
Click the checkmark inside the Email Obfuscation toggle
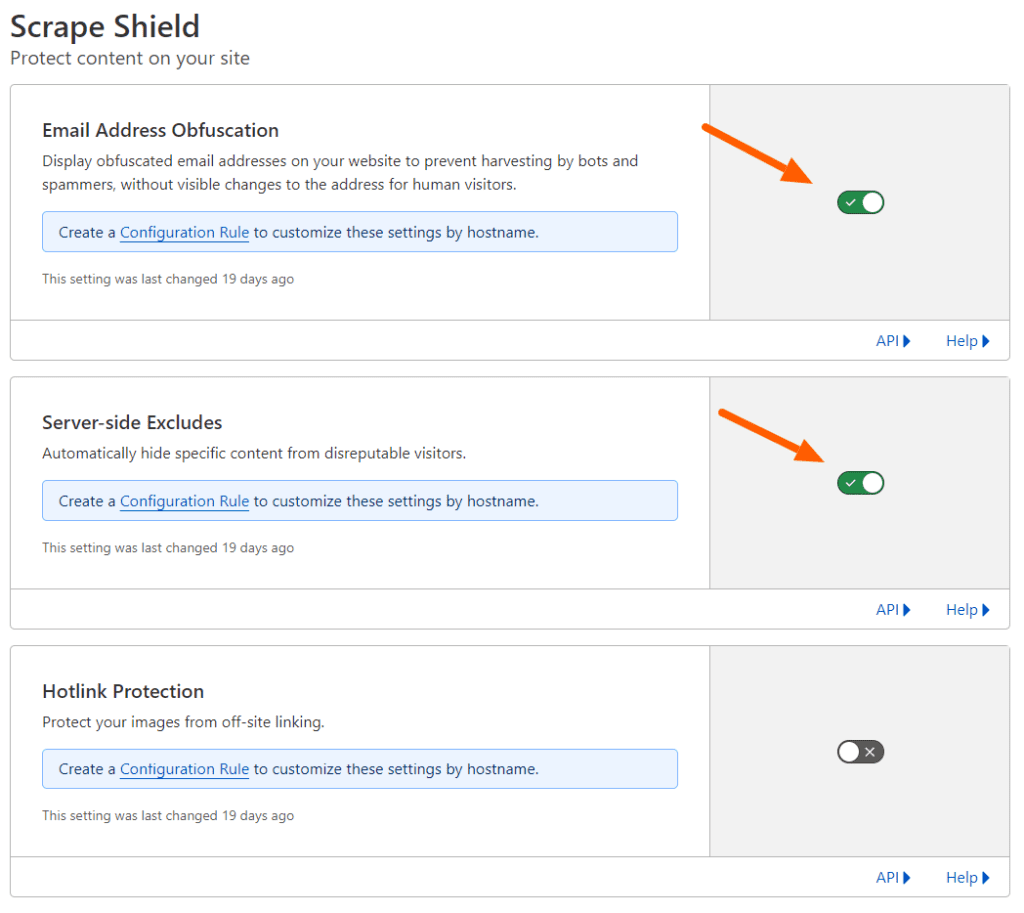851,202
